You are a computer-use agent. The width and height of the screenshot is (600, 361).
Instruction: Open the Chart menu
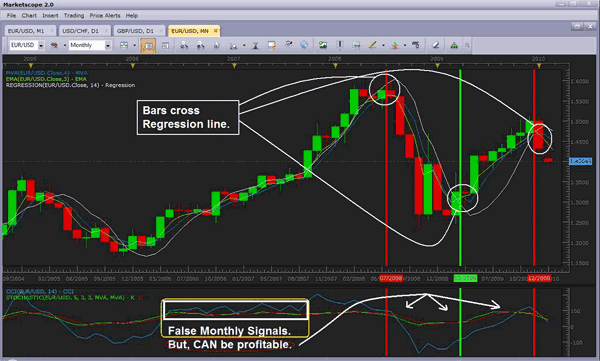[29, 15]
